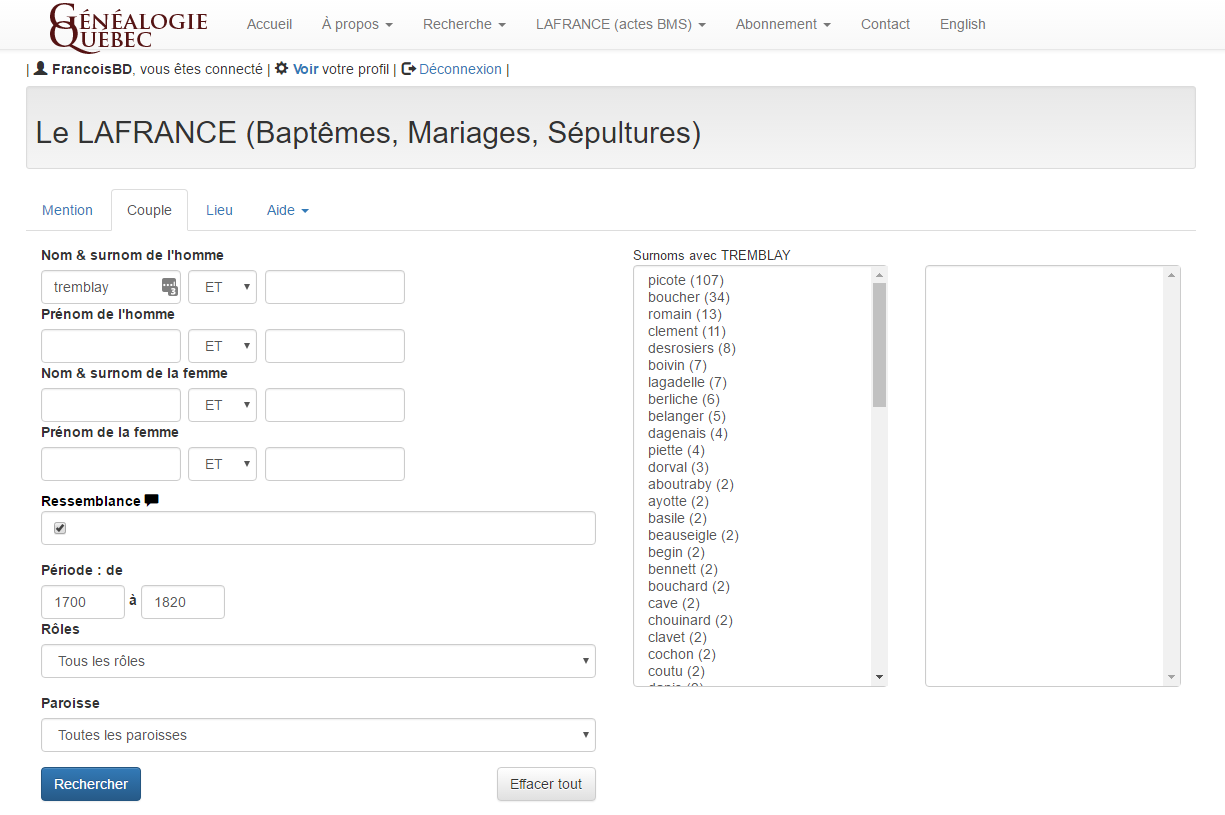Open the Contact page
Viewport: 1225px width, 815px height.
(x=885, y=24)
